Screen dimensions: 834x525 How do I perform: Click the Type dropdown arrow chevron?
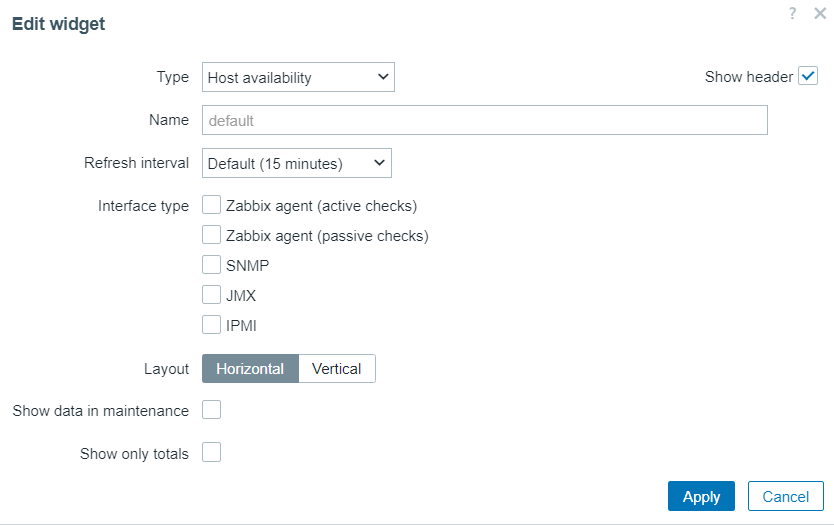[382, 77]
